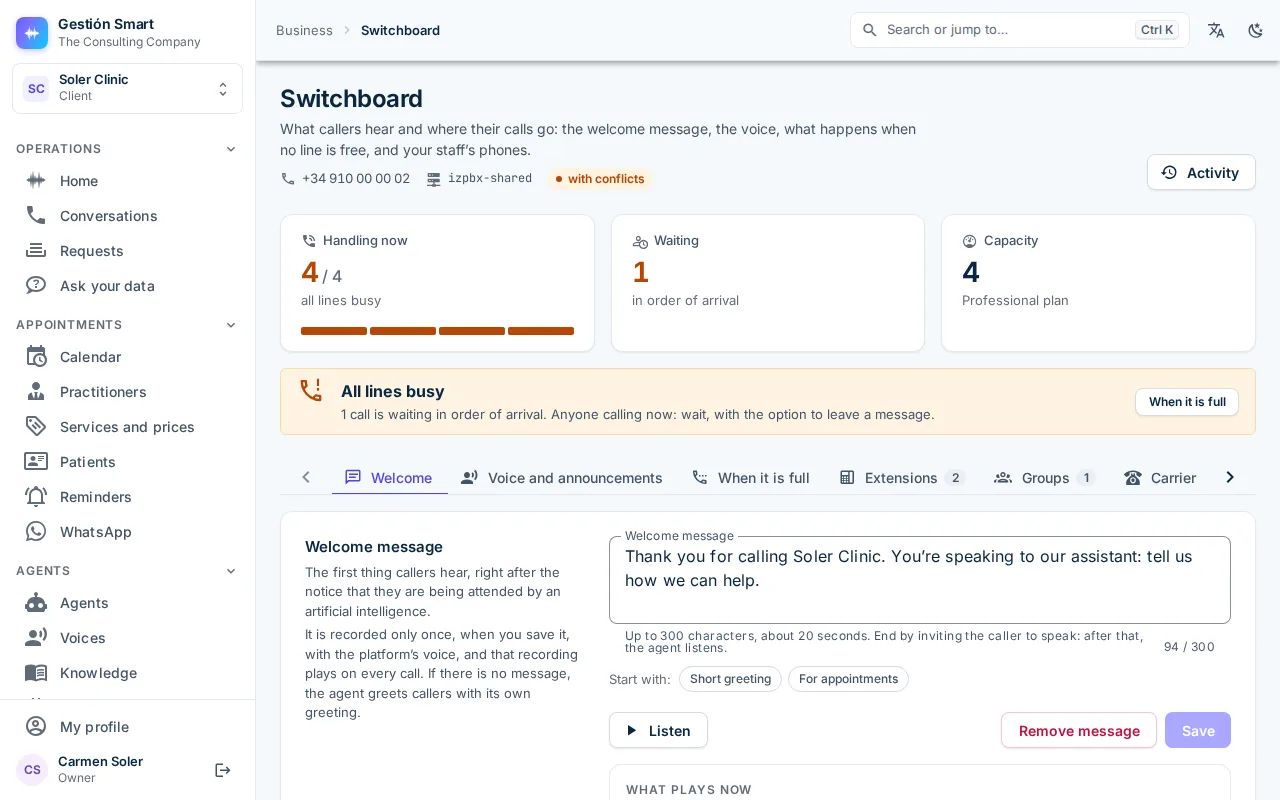Click the Waiting queue icon
1280x800 pixels.
click(x=640, y=241)
